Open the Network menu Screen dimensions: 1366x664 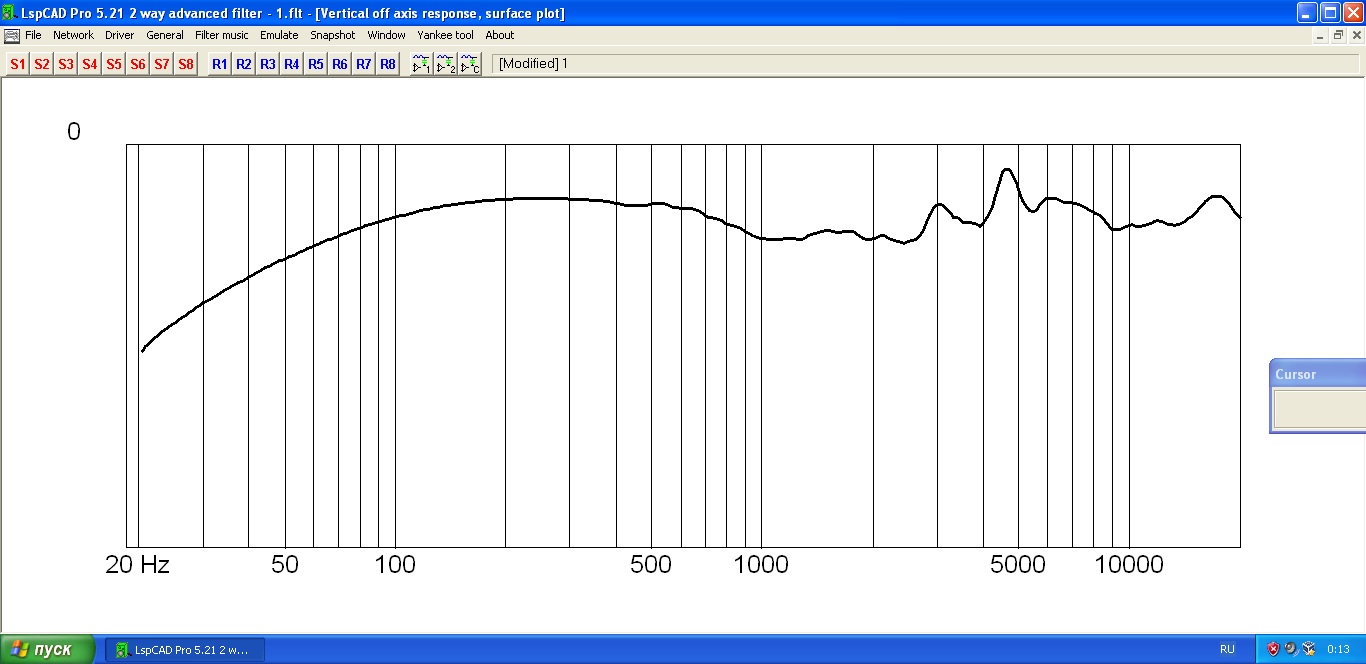coord(73,35)
